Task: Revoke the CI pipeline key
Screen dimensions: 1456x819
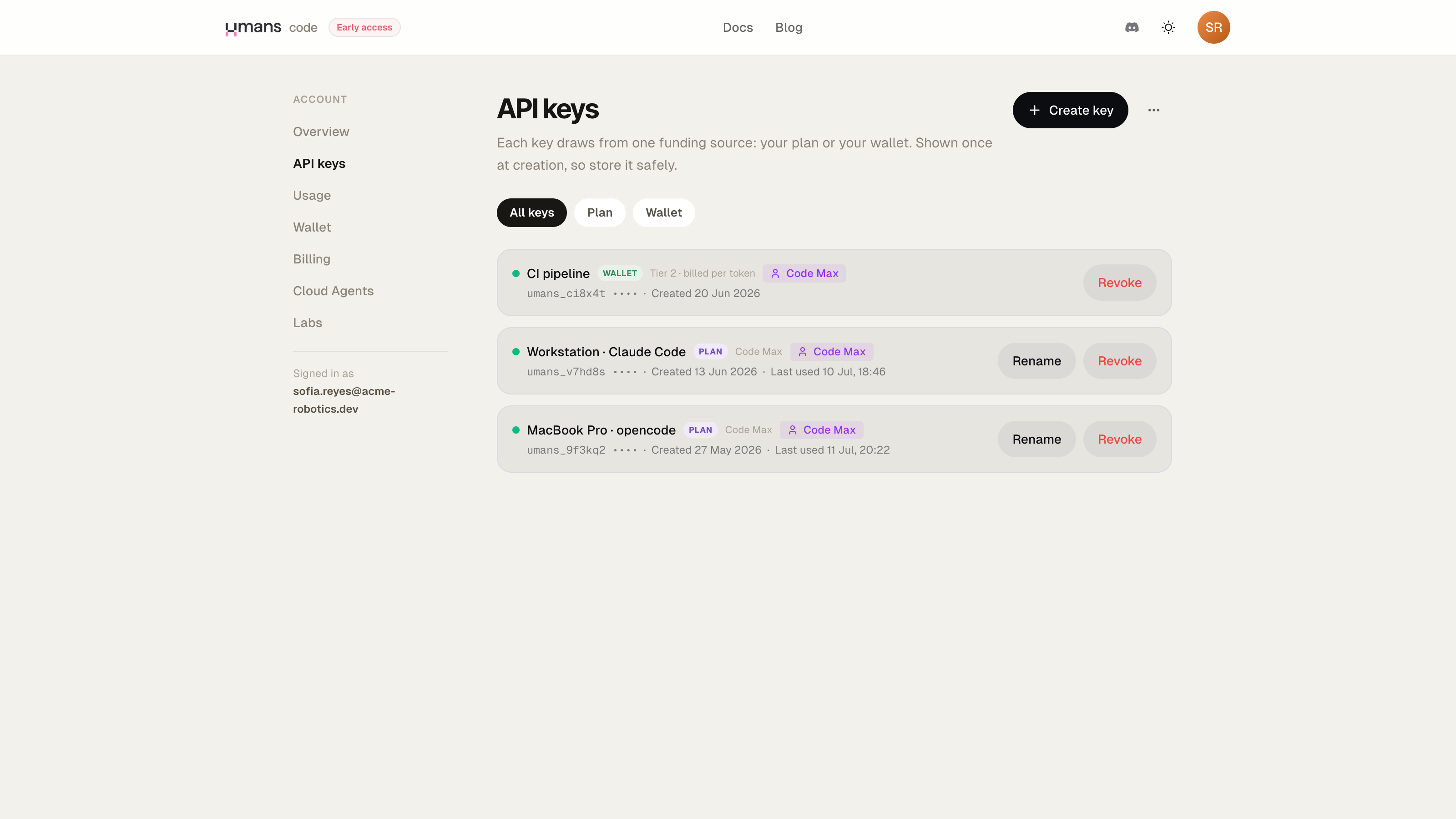Action: (1120, 283)
